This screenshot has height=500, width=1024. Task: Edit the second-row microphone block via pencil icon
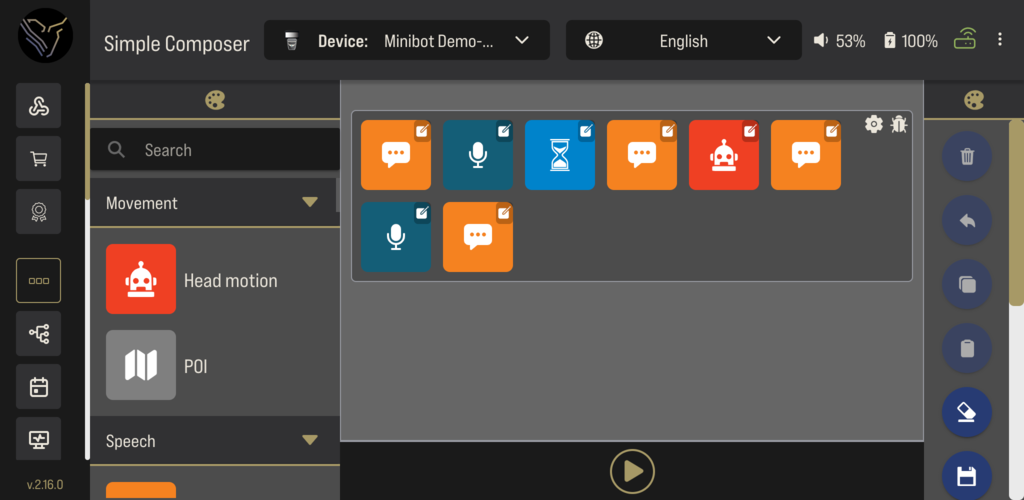tap(423, 213)
